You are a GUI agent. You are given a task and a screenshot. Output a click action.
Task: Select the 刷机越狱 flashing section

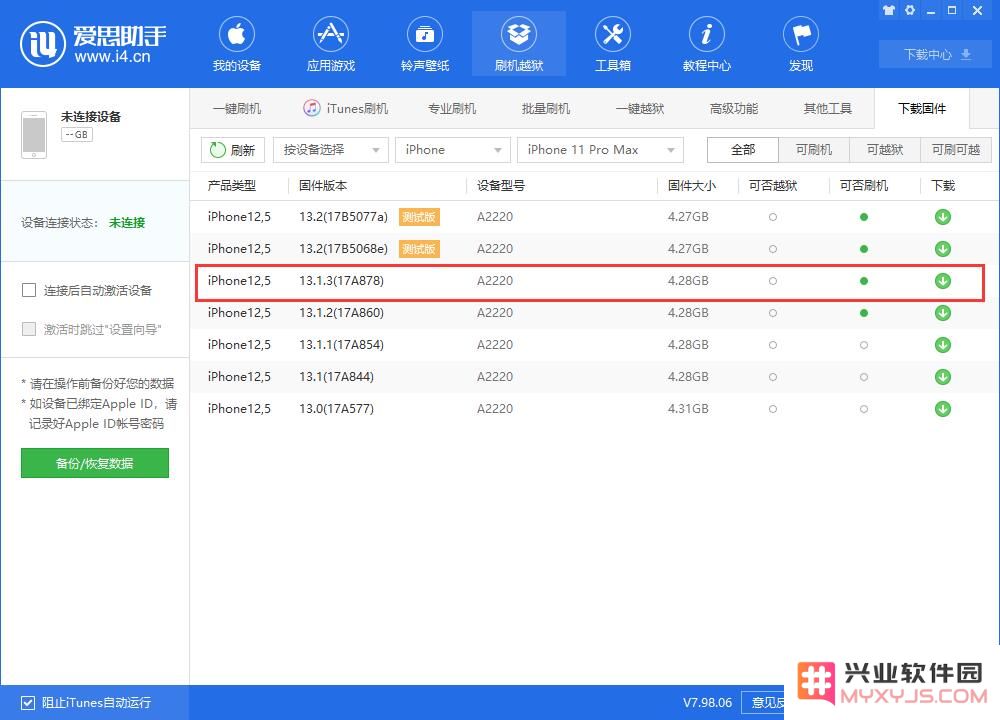[x=518, y=44]
